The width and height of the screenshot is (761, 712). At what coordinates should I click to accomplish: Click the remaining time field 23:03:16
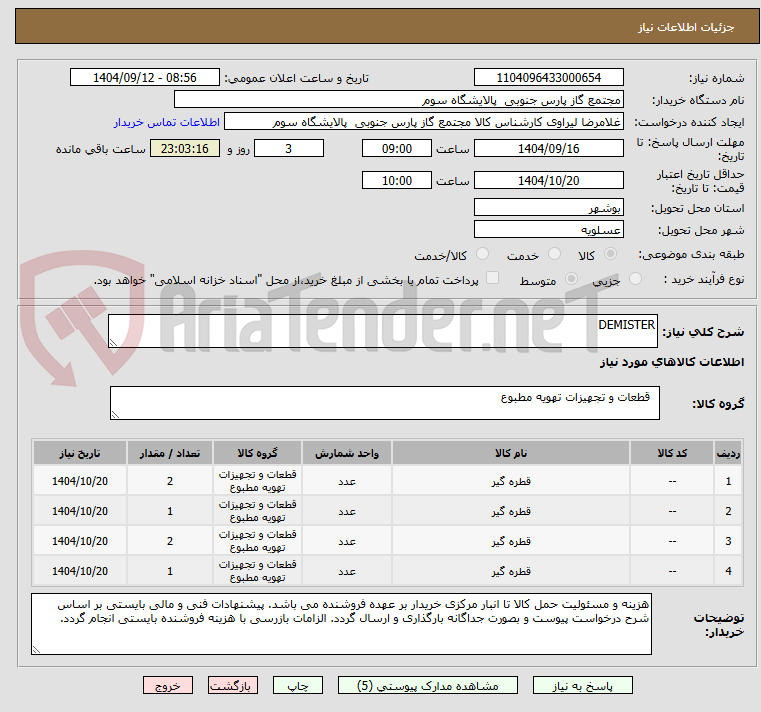click(185, 149)
